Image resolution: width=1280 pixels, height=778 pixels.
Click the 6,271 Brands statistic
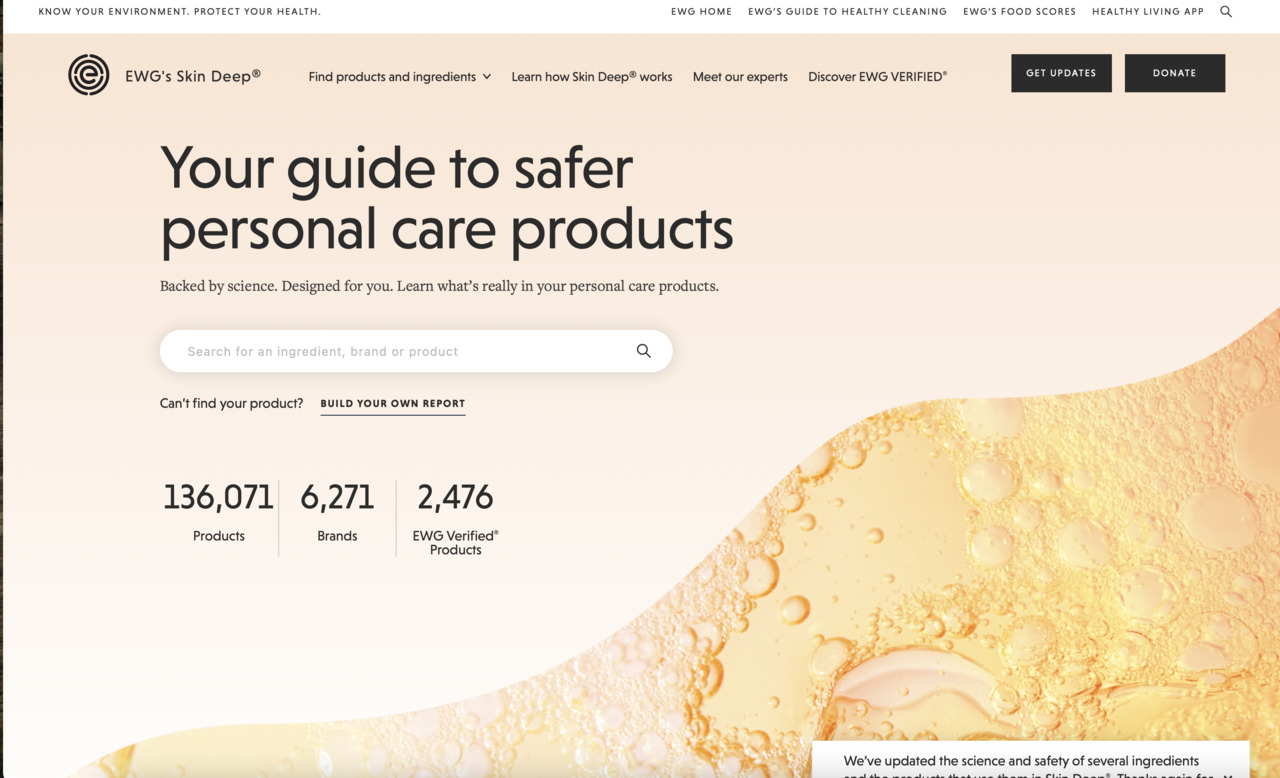click(337, 510)
